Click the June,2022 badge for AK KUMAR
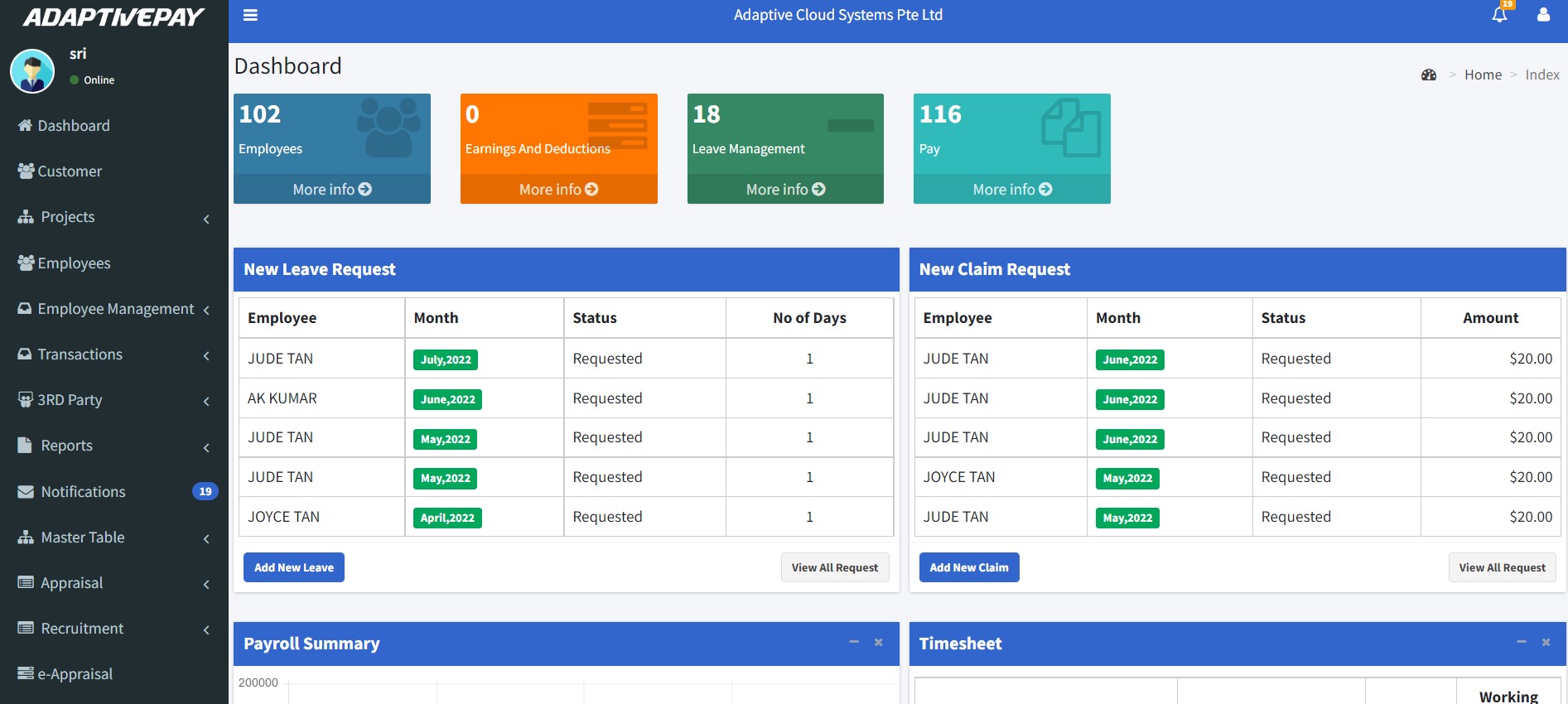This screenshot has width=1568, height=704. point(447,399)
